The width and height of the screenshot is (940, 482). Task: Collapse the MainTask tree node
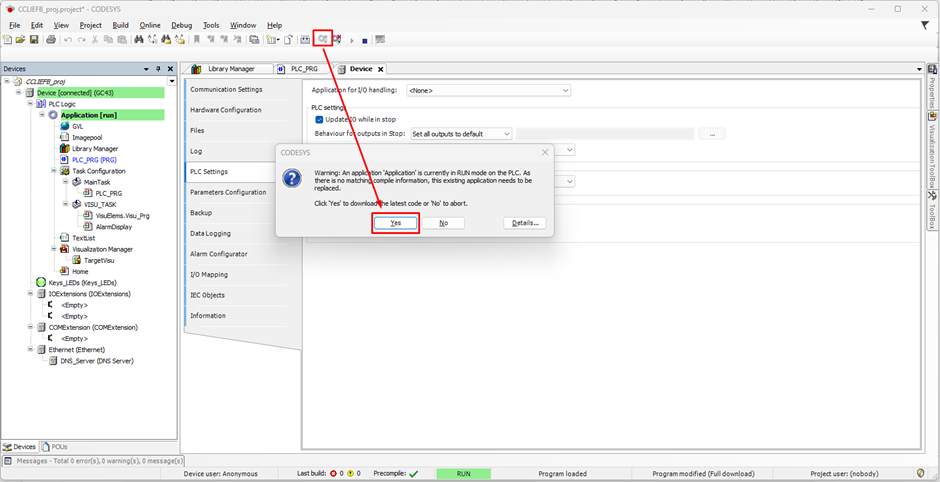click(x=65, y=182)
